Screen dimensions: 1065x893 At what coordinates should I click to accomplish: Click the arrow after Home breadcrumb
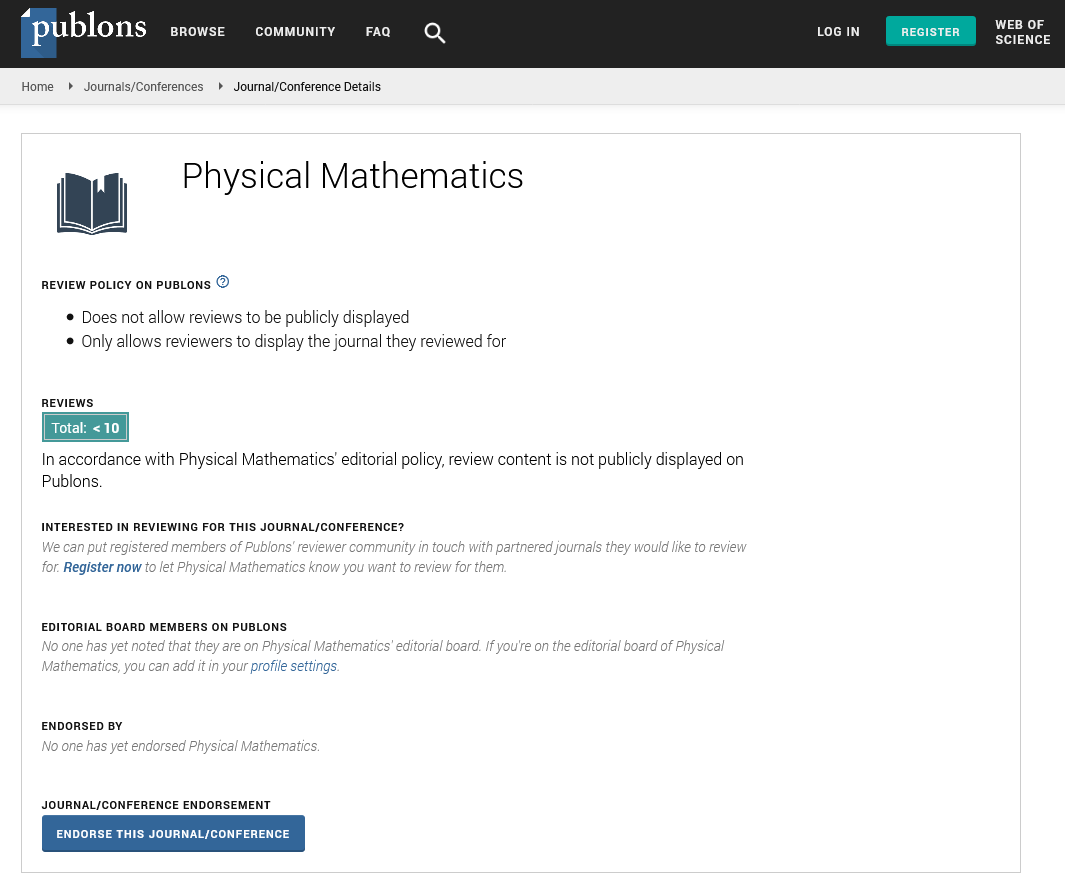point(70,87)
